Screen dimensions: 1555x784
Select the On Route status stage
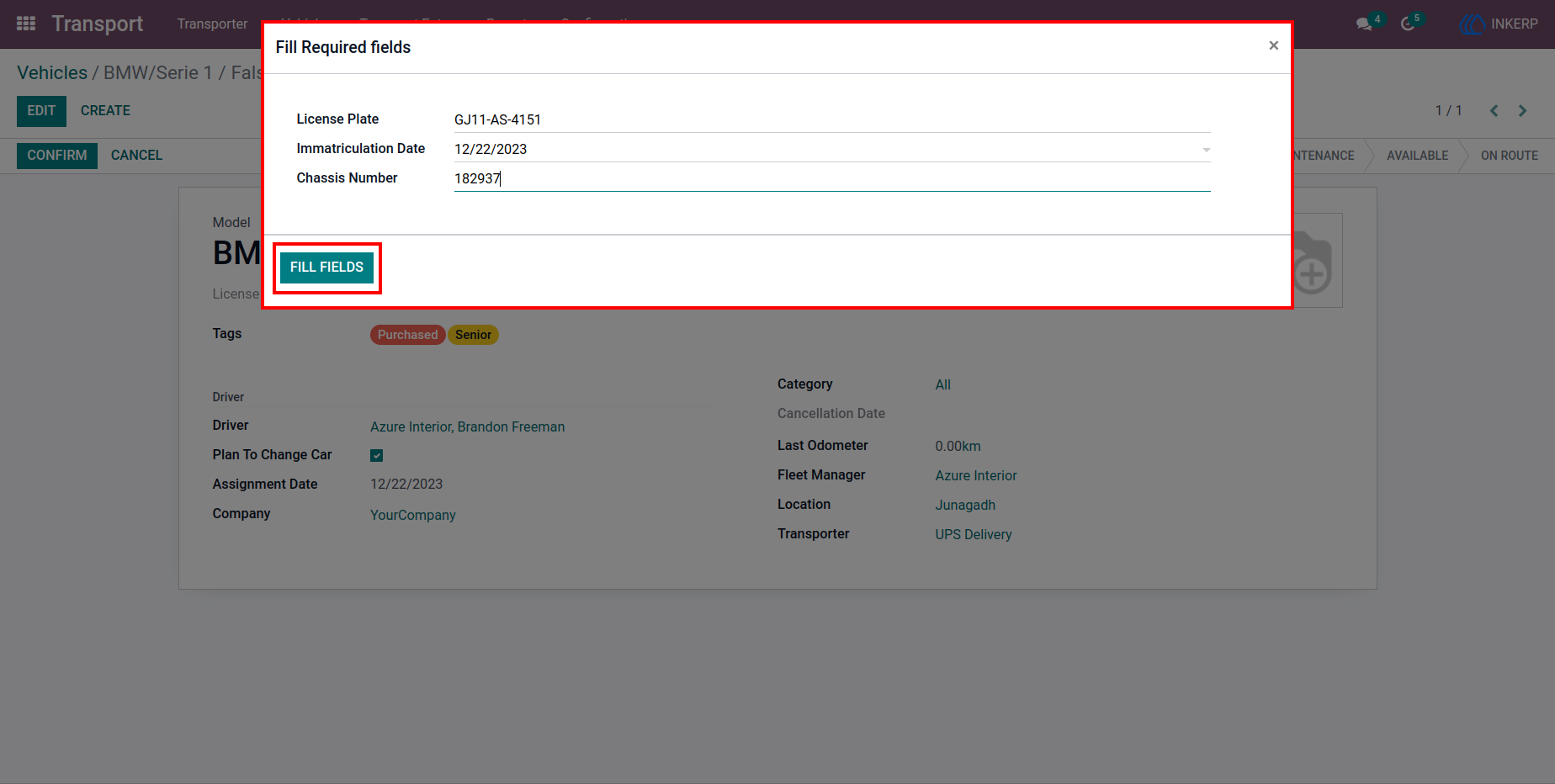coord(1509,156)
